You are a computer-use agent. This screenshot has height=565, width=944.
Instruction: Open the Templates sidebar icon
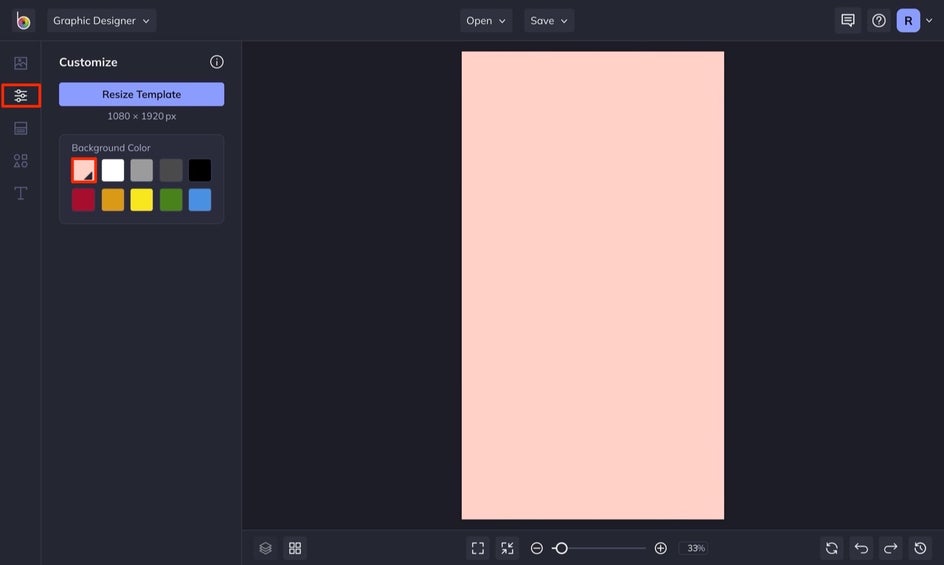[x=20, y=128]
